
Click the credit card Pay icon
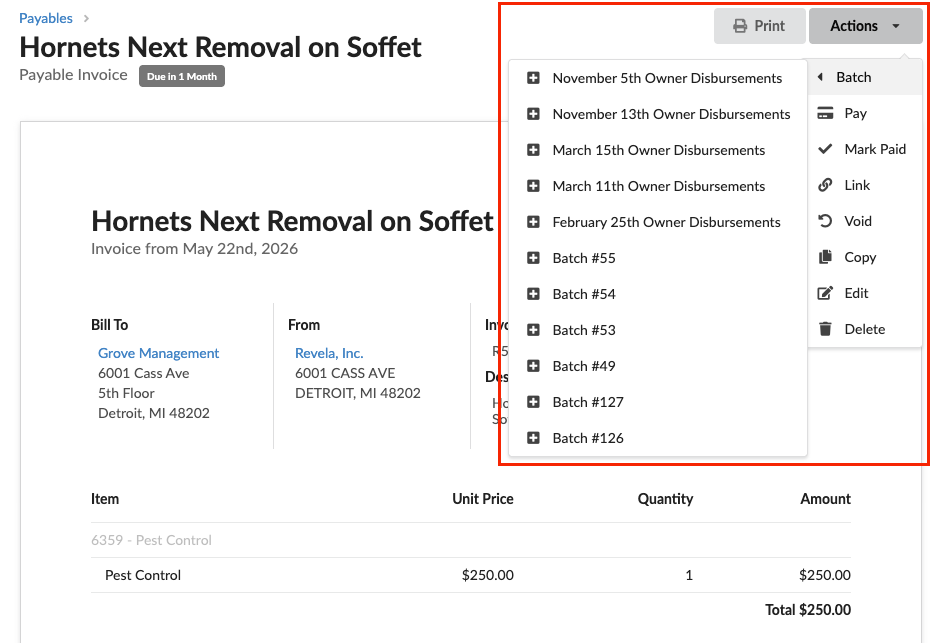tap(825, 114)
